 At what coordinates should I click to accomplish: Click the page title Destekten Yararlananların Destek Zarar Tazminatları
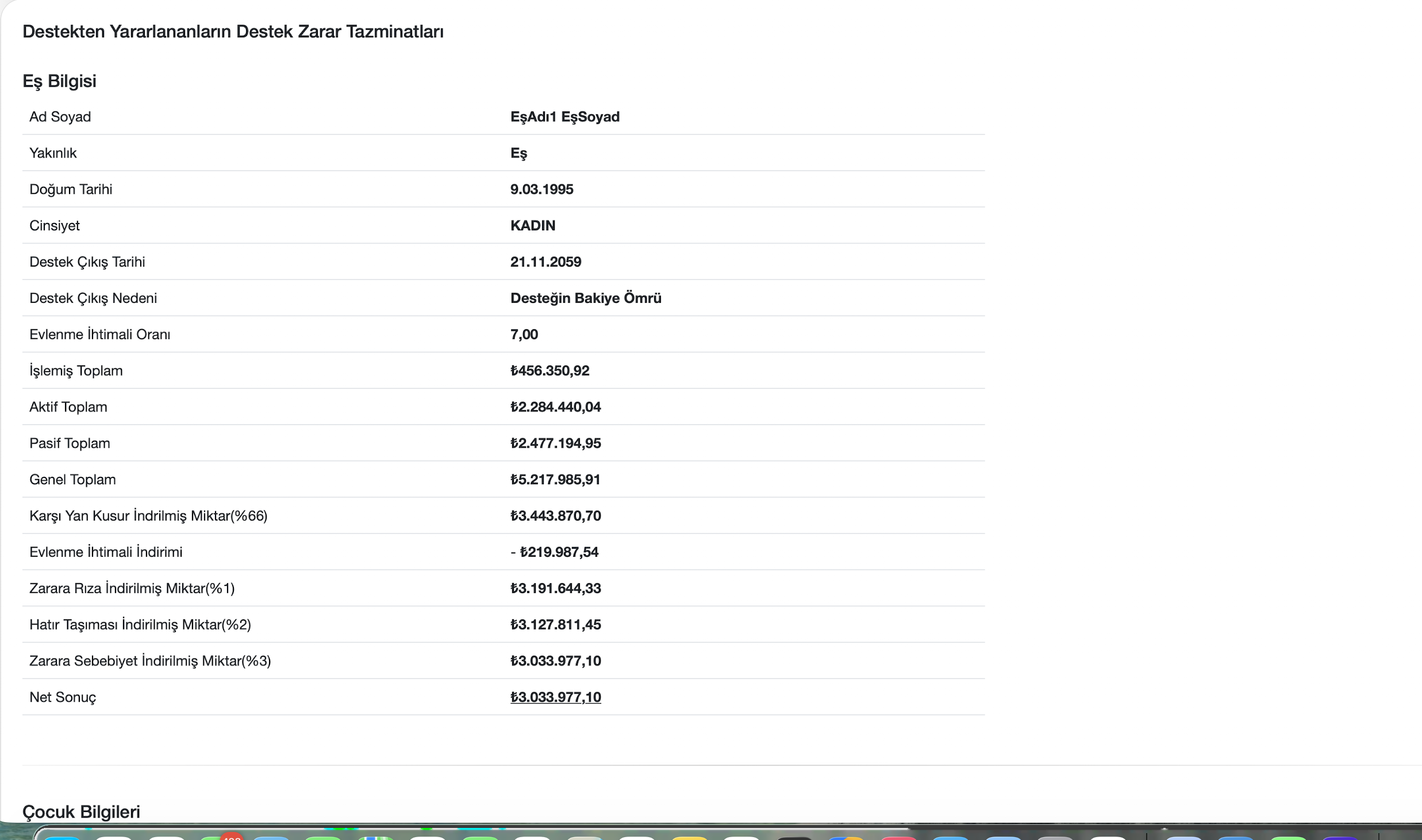click(233, 32)
